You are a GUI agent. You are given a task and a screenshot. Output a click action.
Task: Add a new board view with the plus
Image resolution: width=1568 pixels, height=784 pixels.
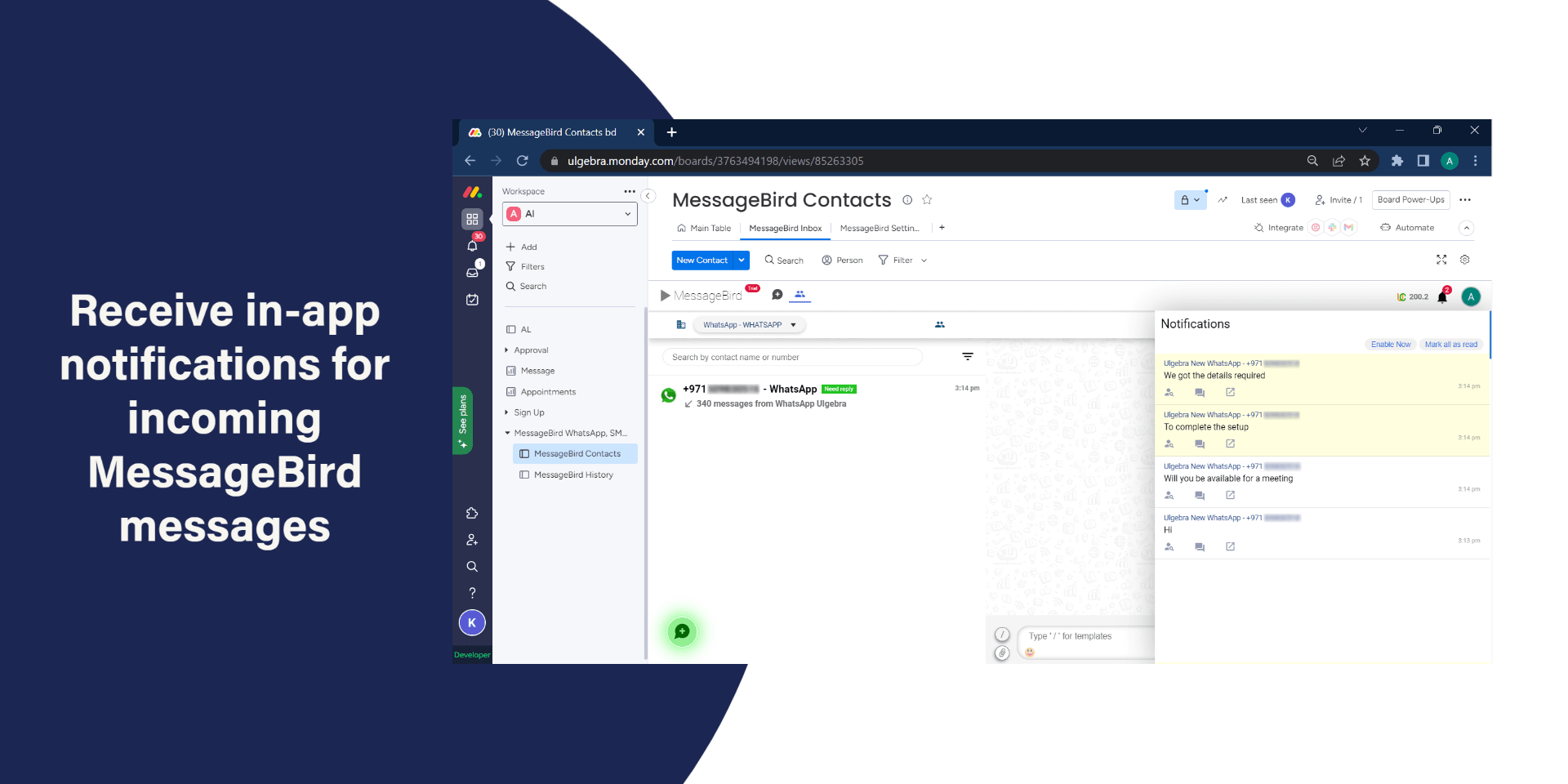click(942, 228)
